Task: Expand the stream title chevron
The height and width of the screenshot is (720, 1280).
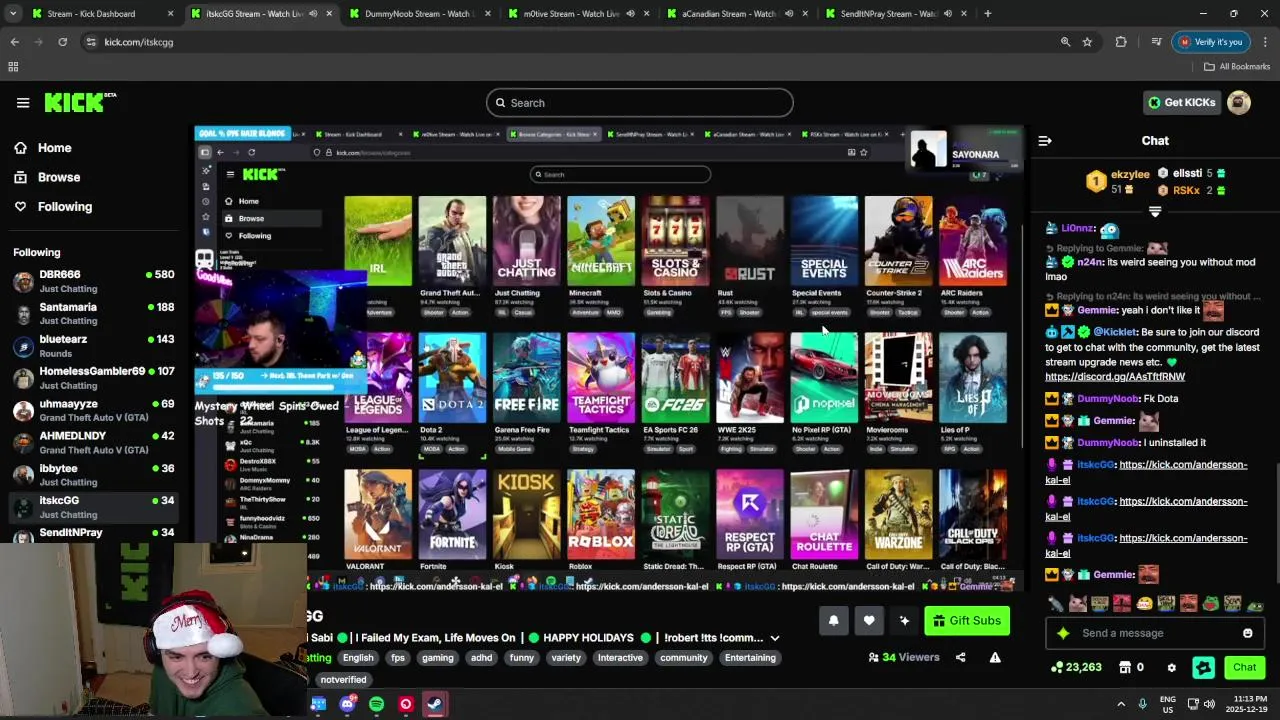Action: (775, 638)
